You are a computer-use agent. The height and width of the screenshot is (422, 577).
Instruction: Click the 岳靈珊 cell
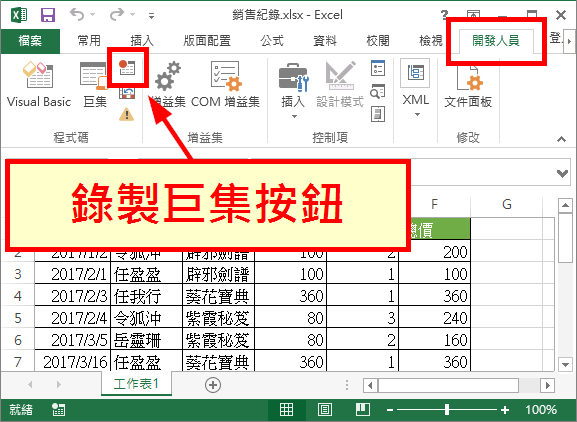tap(146, 340)
